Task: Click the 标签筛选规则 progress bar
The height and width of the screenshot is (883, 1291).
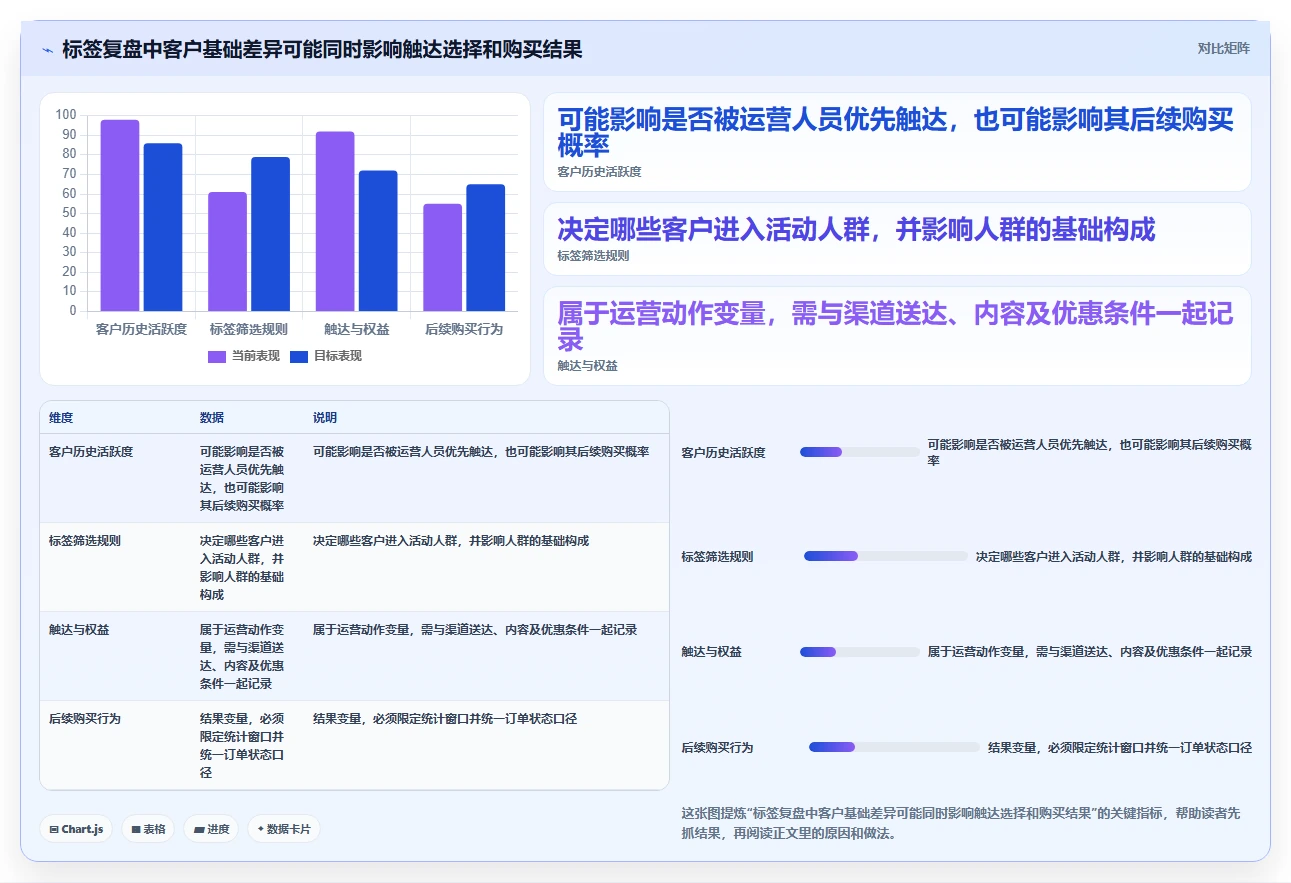Action: [x=886, y=556]
